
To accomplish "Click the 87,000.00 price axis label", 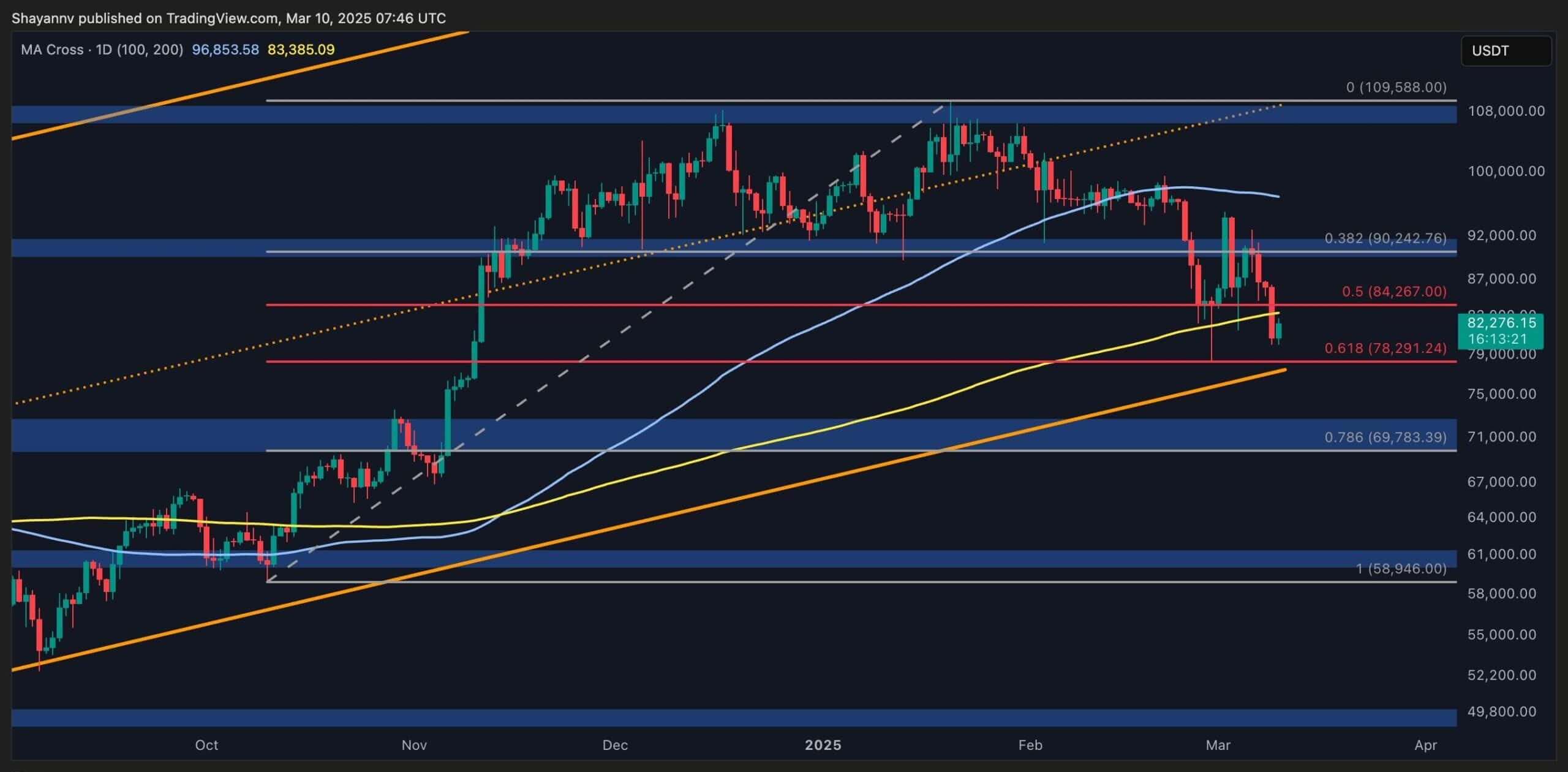I will [1502, 279].
